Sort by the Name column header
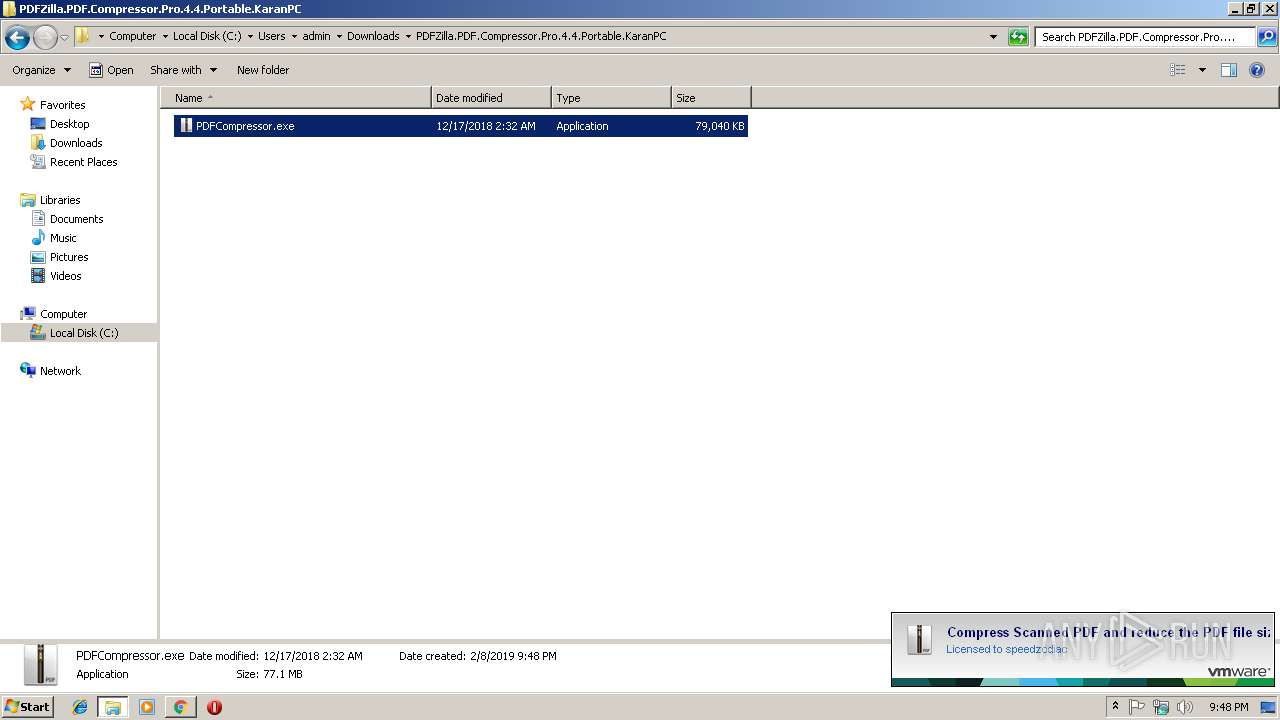The width and height of the screenshot is (1280, 720). point(296,98)
